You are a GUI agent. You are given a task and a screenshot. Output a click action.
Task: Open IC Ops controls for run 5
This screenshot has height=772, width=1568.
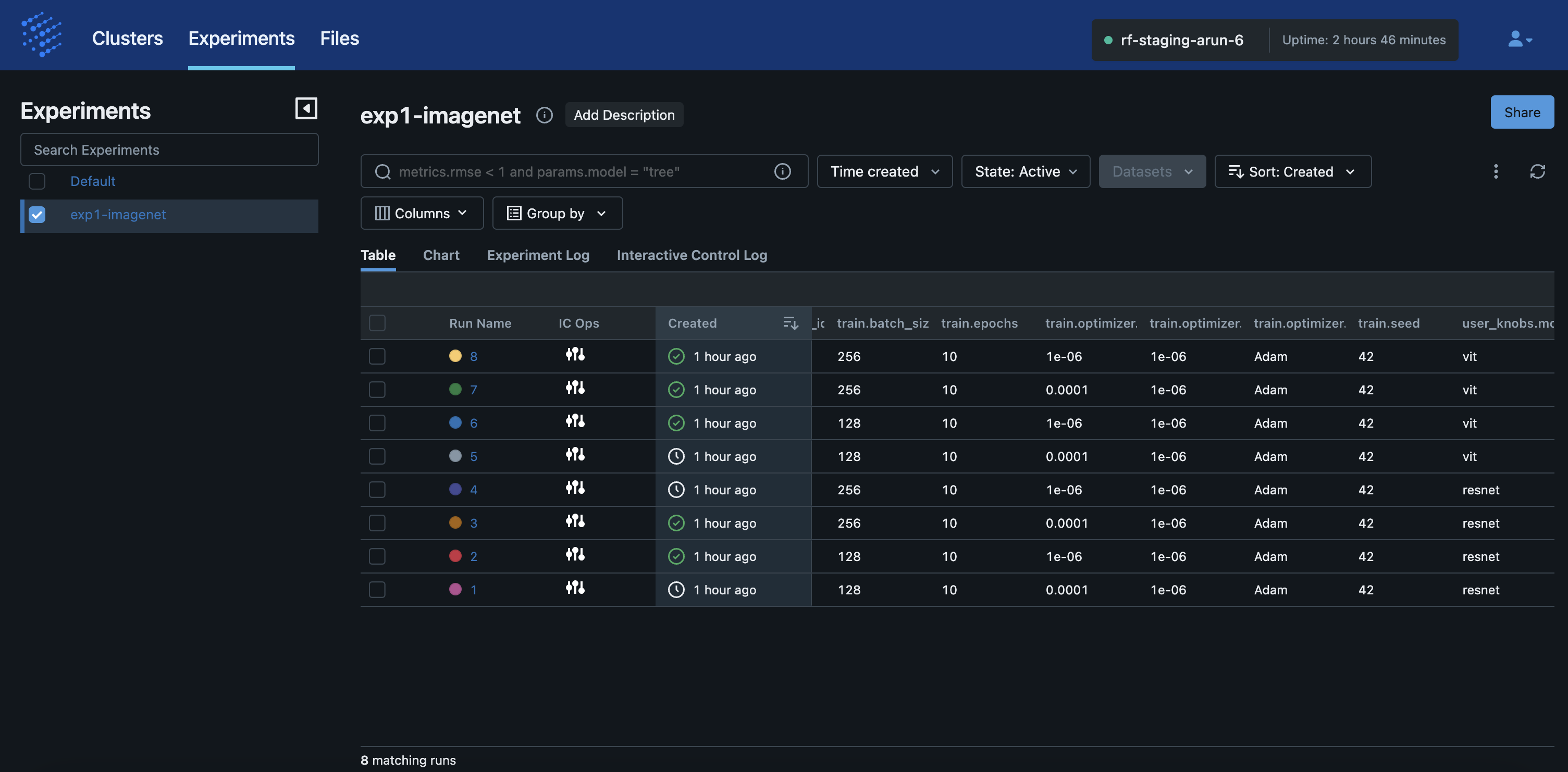coord(575,455)
